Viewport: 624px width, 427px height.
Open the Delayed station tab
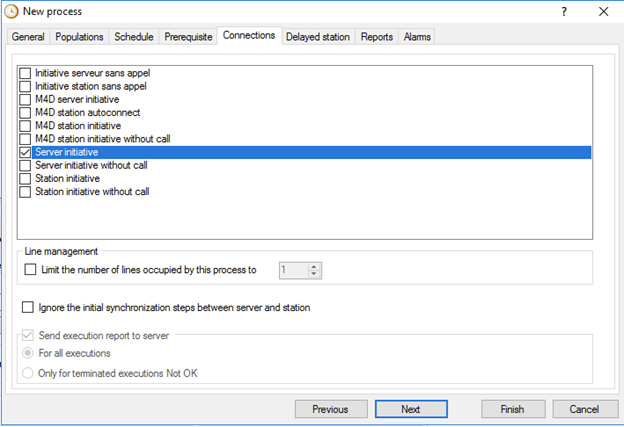coord(318,37)
